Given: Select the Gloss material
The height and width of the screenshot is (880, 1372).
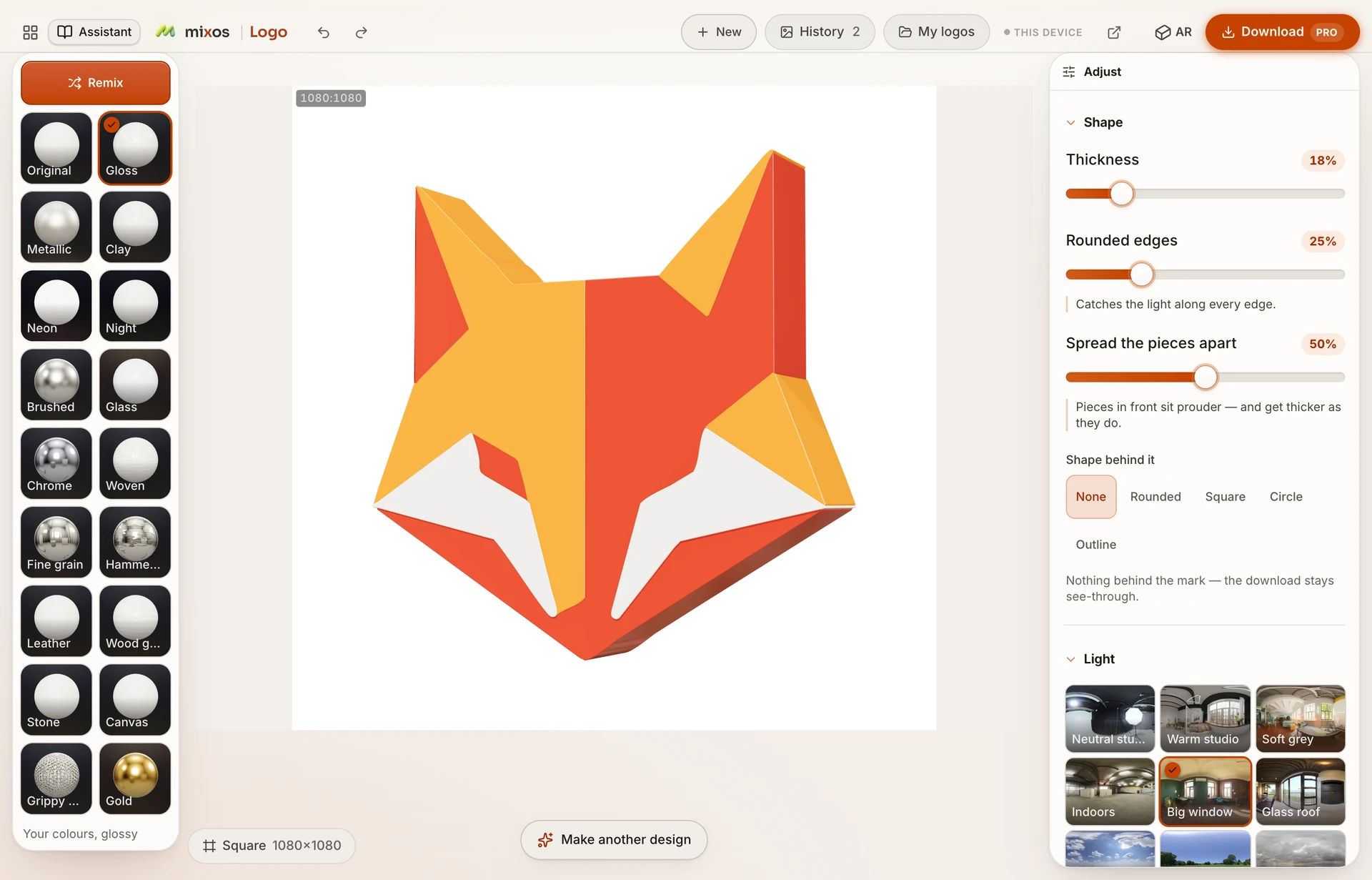Looking at the screenshot, I should (135, 148).
